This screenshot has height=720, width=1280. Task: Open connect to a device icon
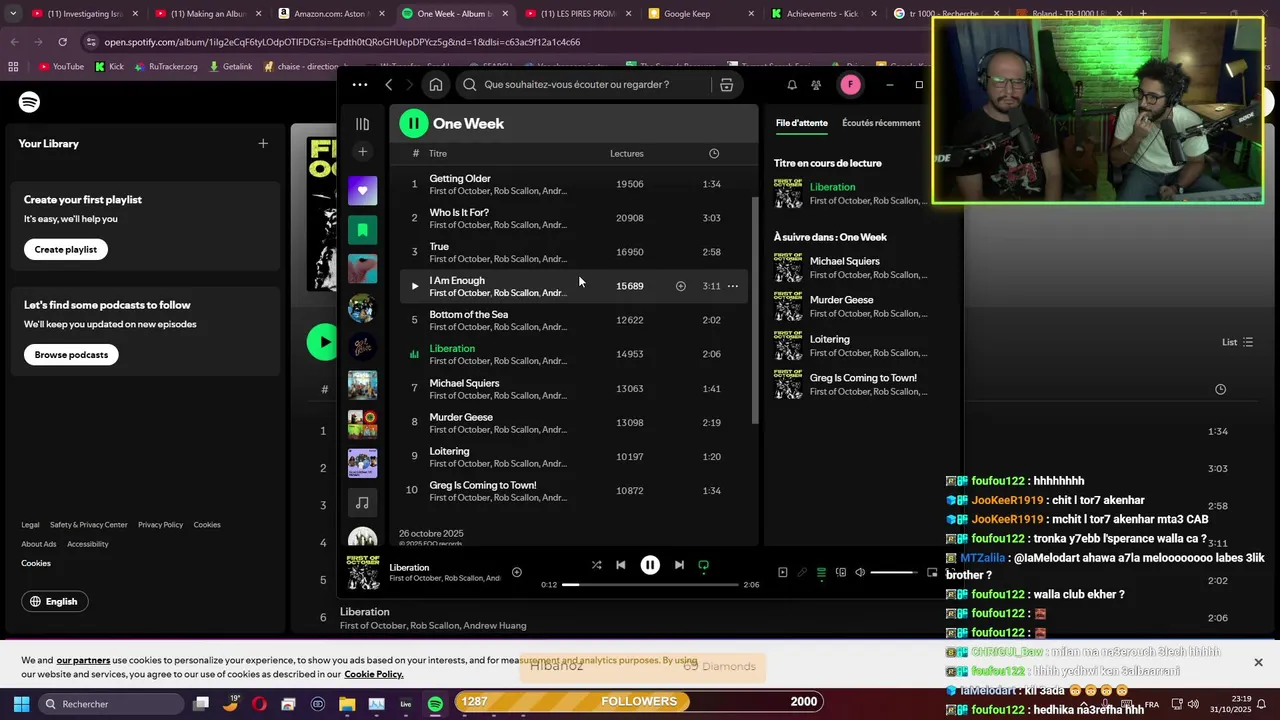click(841, 573)
